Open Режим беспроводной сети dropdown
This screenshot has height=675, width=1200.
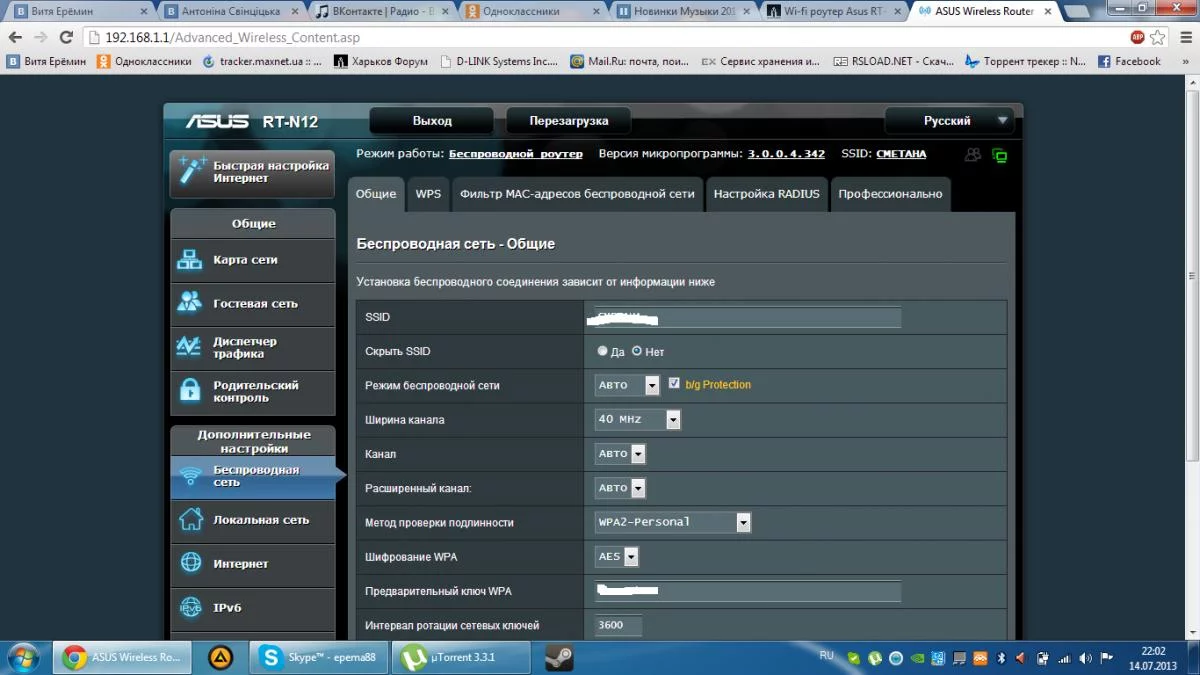(627, 385)
